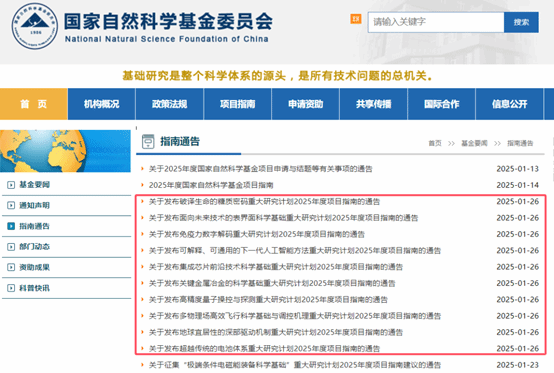Select 指南通告 in the sidebar
554x373 pixels.
coord(34,226)
